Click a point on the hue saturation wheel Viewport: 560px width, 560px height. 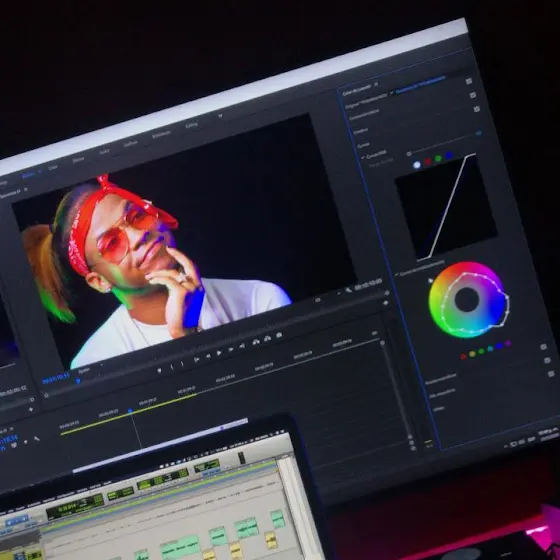click(x=468, y=300)
